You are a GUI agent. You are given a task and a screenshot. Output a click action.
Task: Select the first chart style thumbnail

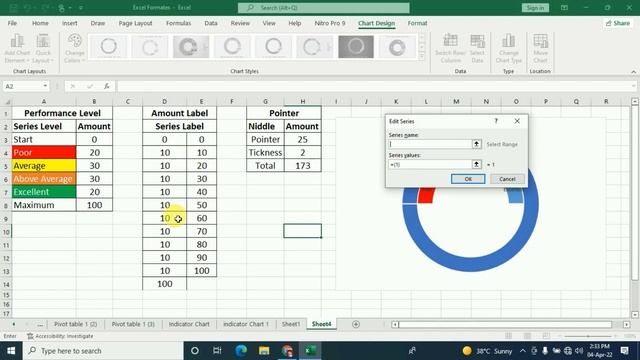coord(109,47)
